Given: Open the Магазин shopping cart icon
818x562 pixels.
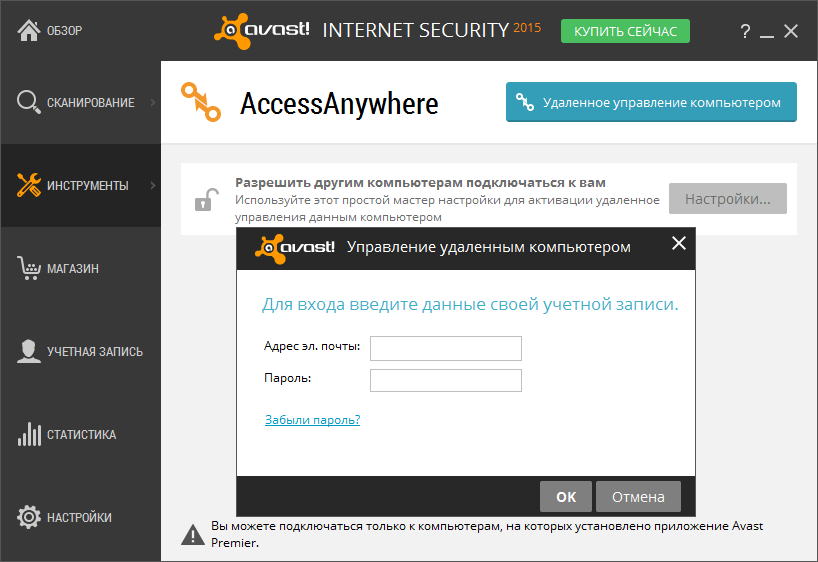Looking at the screenshot, I should pyautogui.click(x=28, y=268).
